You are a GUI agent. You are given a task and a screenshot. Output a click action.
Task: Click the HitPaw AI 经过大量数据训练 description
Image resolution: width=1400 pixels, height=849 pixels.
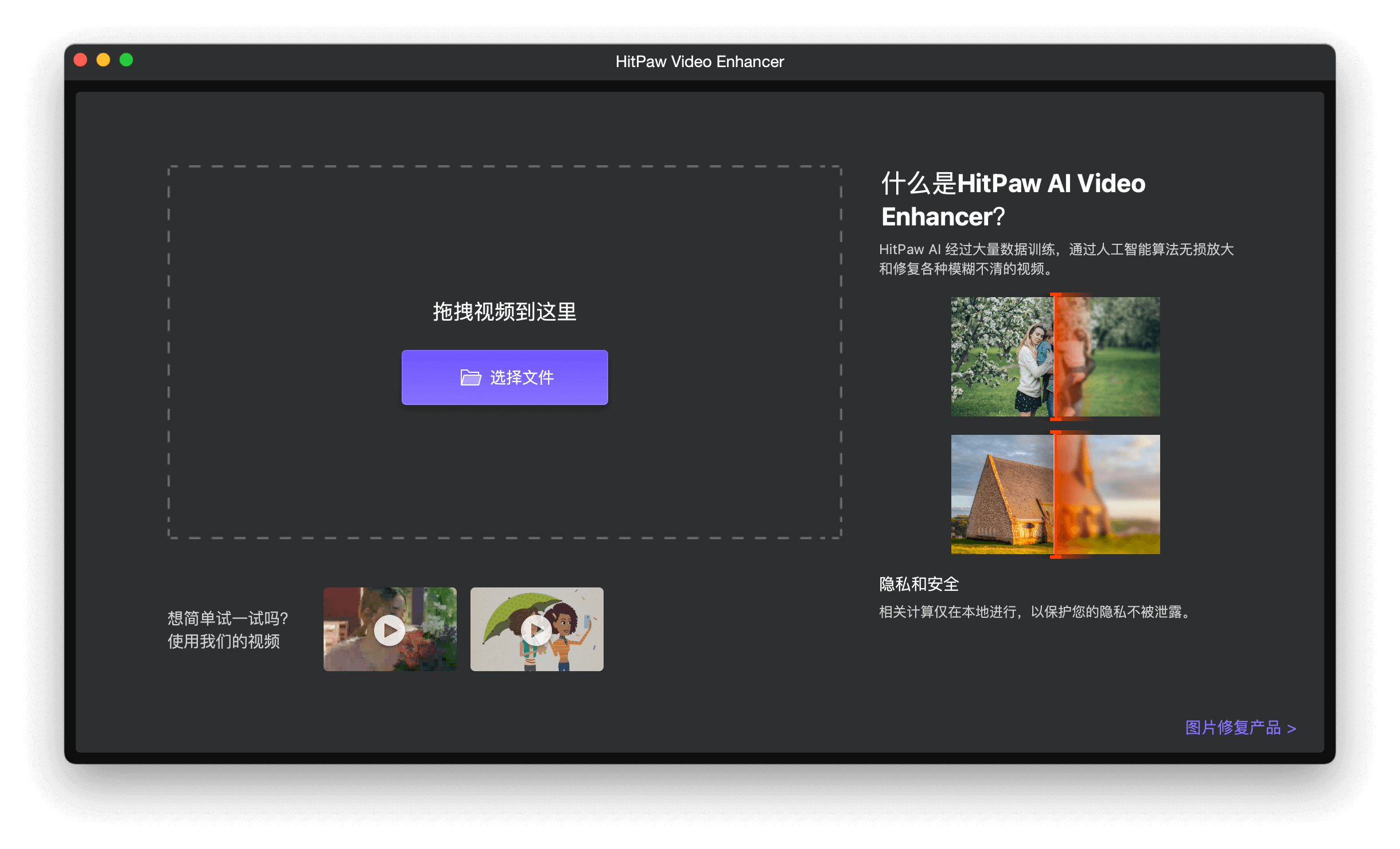click(1056, 259)
